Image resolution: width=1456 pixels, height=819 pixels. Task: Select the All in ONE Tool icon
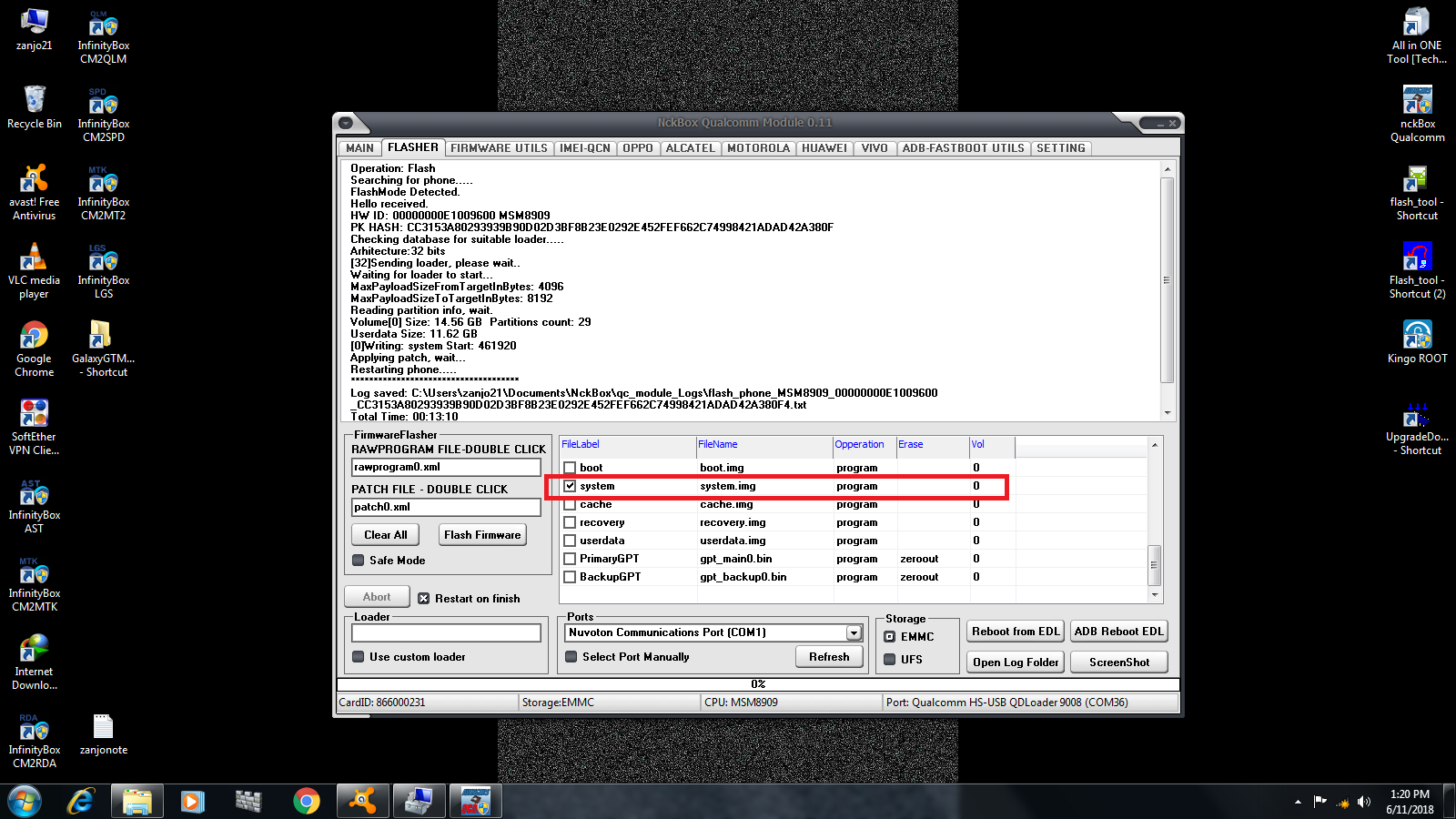point(1417,36)
